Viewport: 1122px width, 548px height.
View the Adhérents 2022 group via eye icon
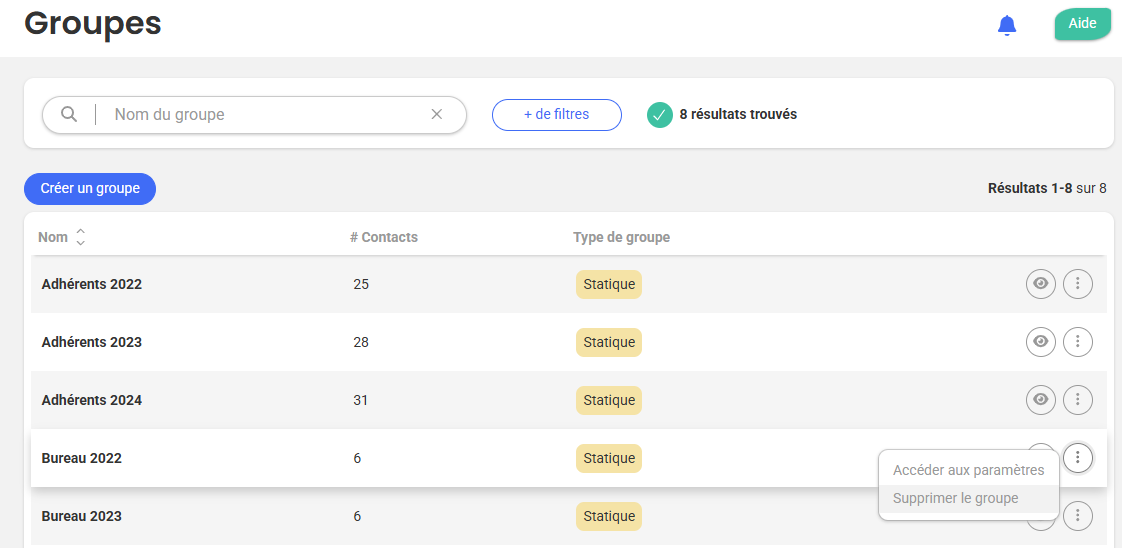[x=1041, y=284]
